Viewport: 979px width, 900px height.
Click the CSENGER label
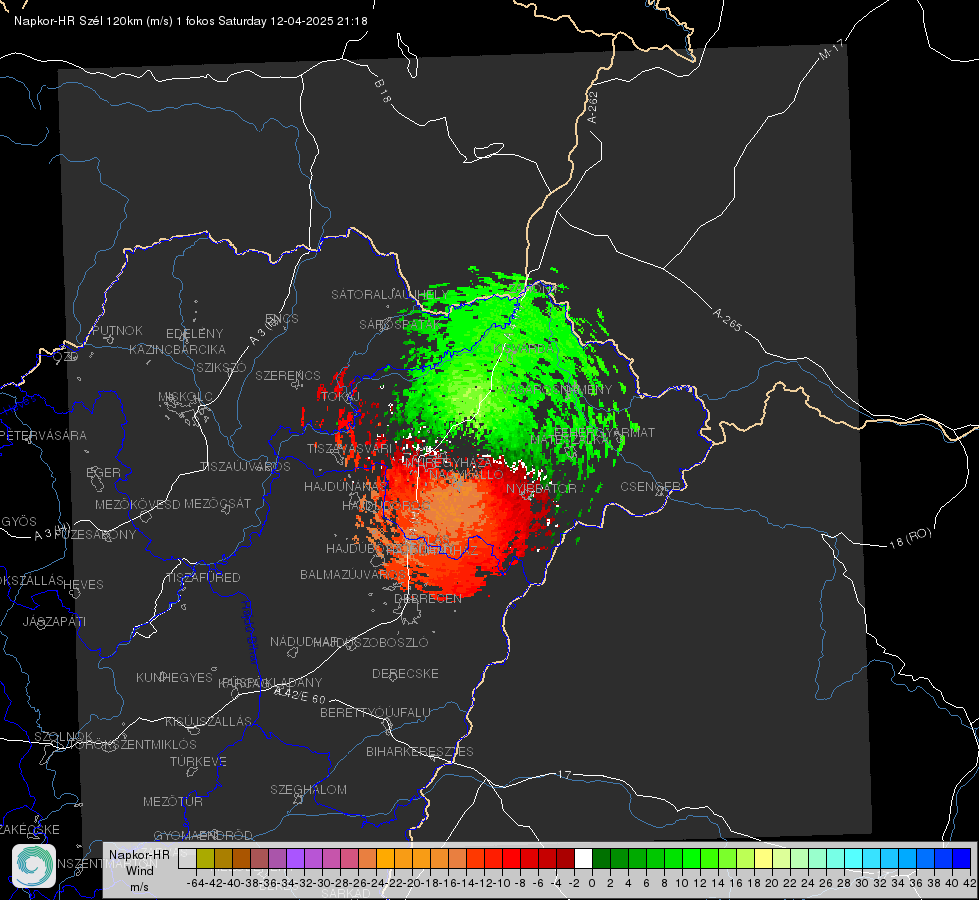click(650, 487)
